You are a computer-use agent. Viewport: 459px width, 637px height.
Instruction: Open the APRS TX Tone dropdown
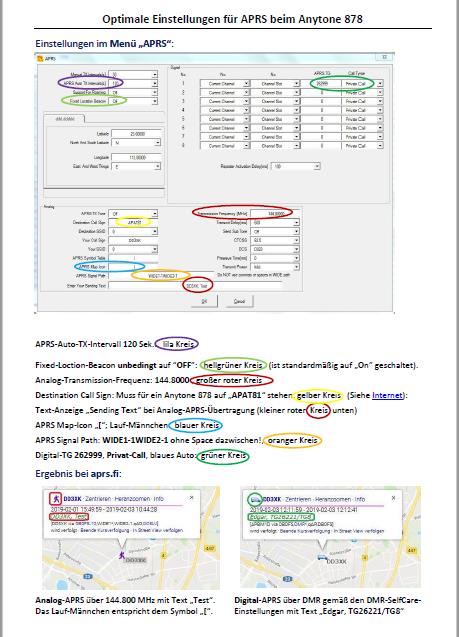click(154, 214)
